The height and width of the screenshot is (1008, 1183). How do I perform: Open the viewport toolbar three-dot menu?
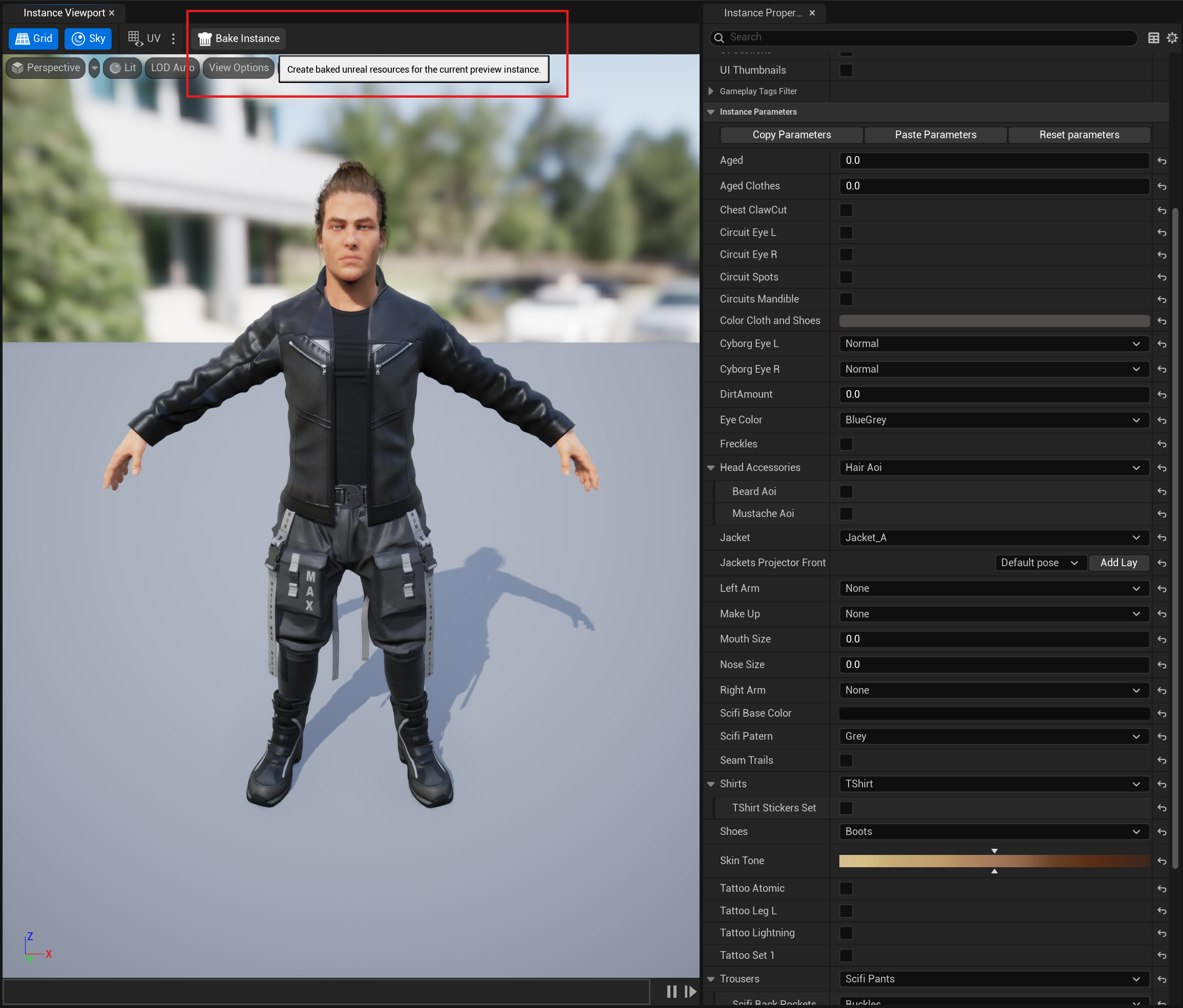coord(174,38)
